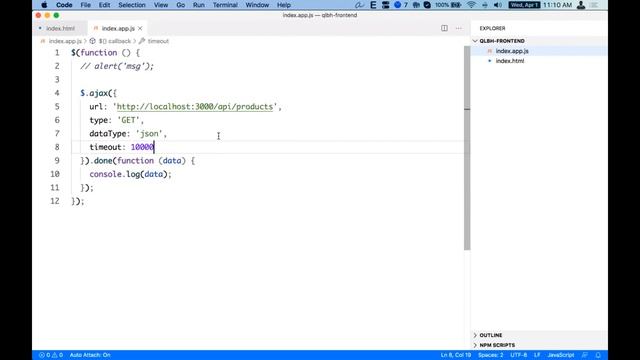640x360 pixels.
Task: Switch to the index.app.js editor tab
Action: click(x=118, y=28)
